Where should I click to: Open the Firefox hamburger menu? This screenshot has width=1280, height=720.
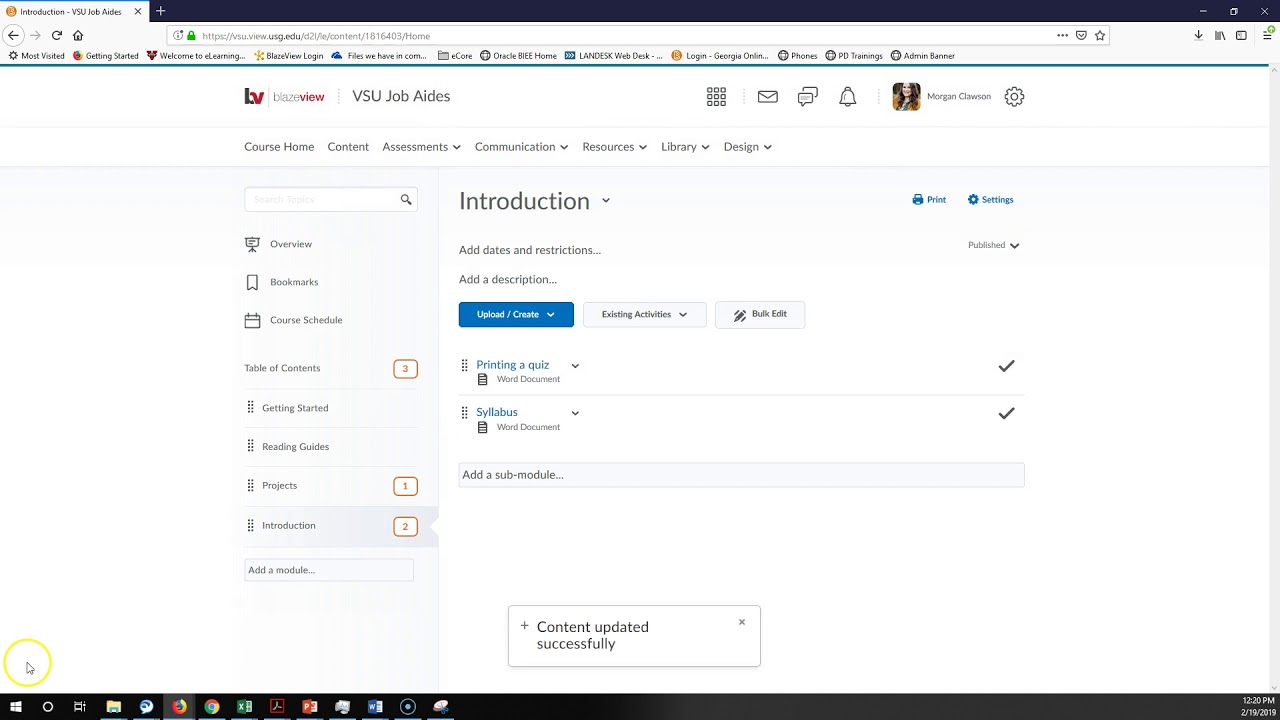(x=1267, y=35)
